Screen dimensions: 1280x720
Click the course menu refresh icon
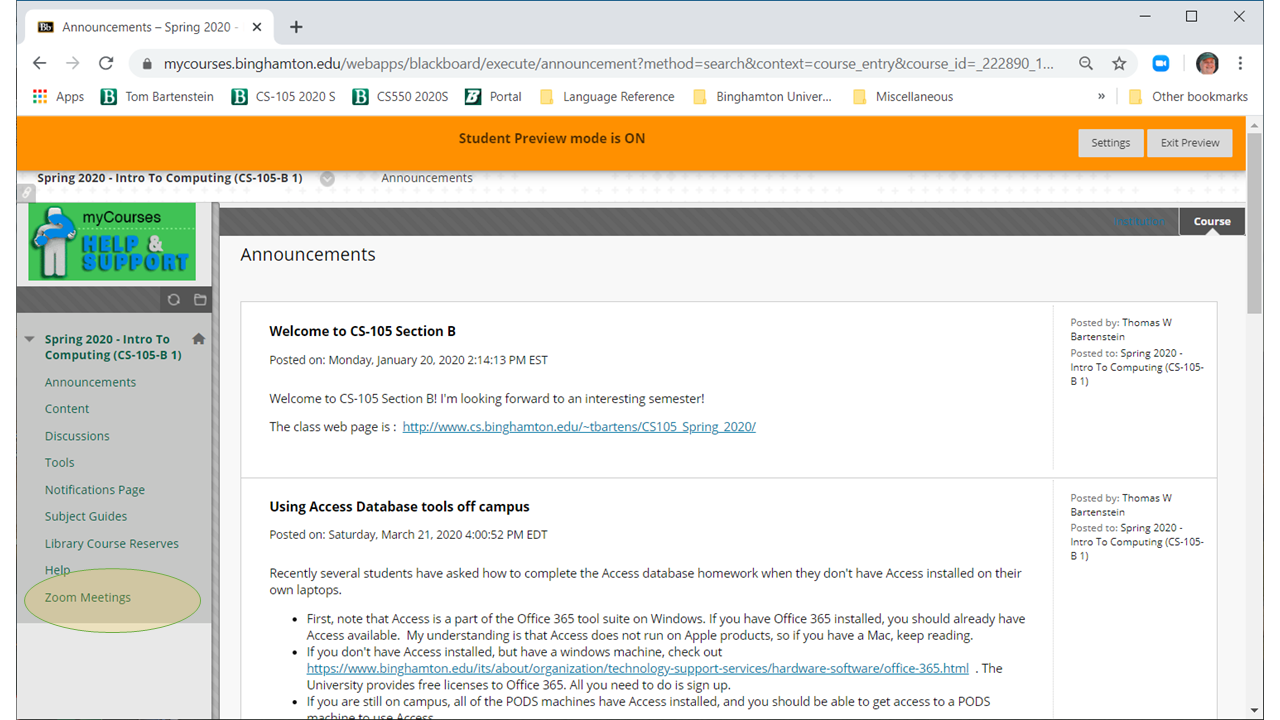[x=174, y=299]
